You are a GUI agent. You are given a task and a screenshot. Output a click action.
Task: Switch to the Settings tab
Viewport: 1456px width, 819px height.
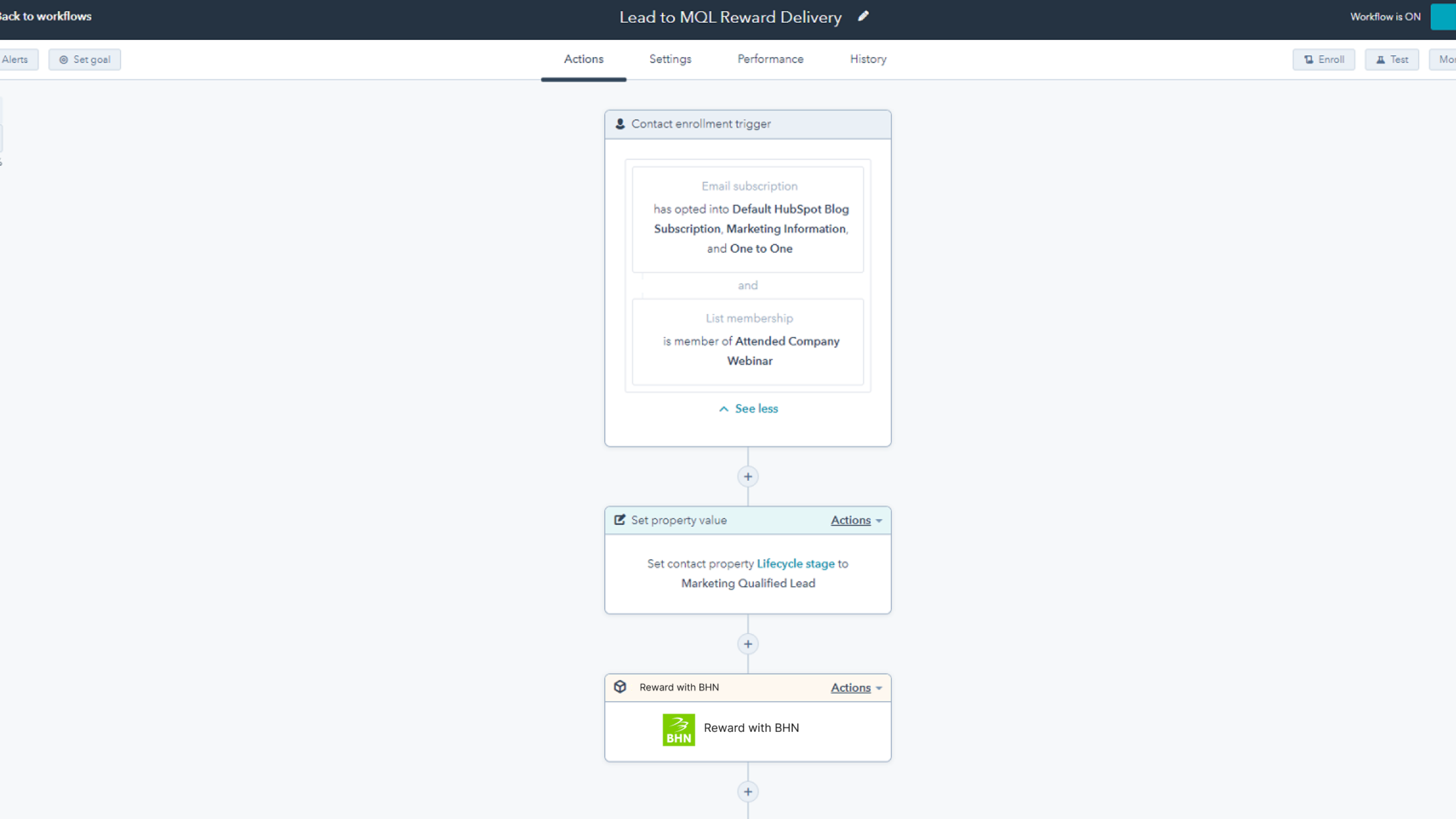click(x=670, y=59)
